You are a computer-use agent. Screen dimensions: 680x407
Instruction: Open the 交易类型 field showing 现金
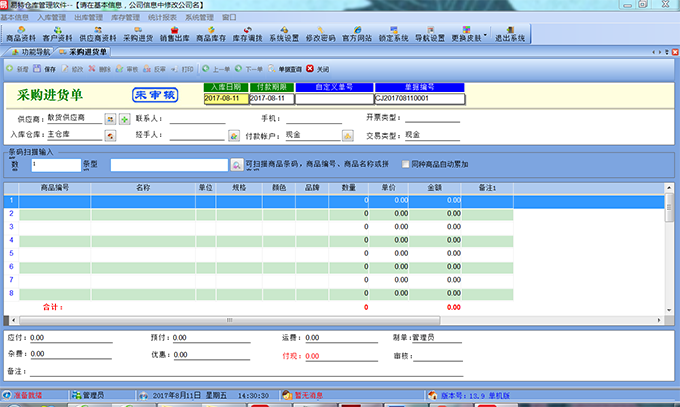432,135
